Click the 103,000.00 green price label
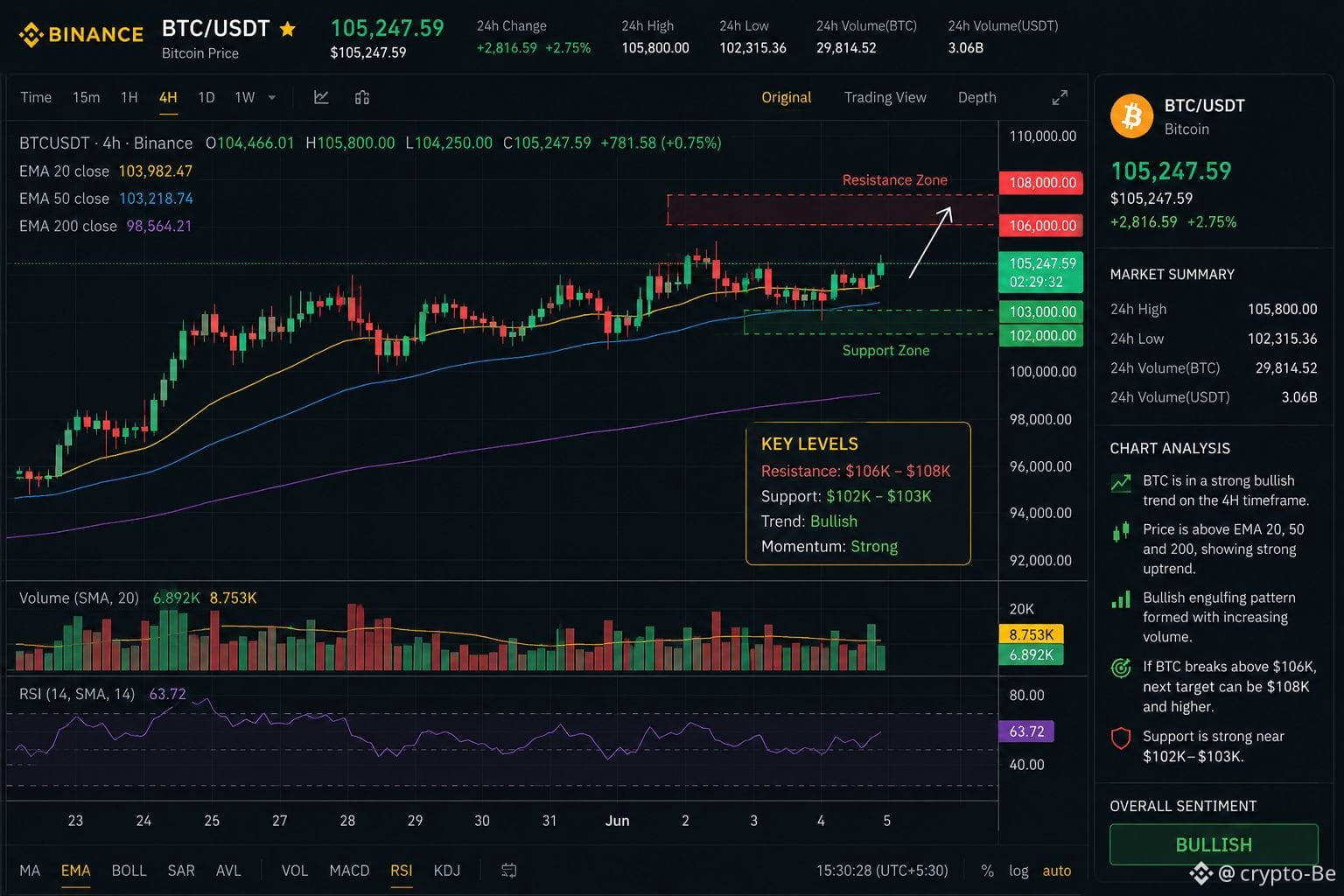Screen dimensions: 1344x896 (x=1041, y=311)
